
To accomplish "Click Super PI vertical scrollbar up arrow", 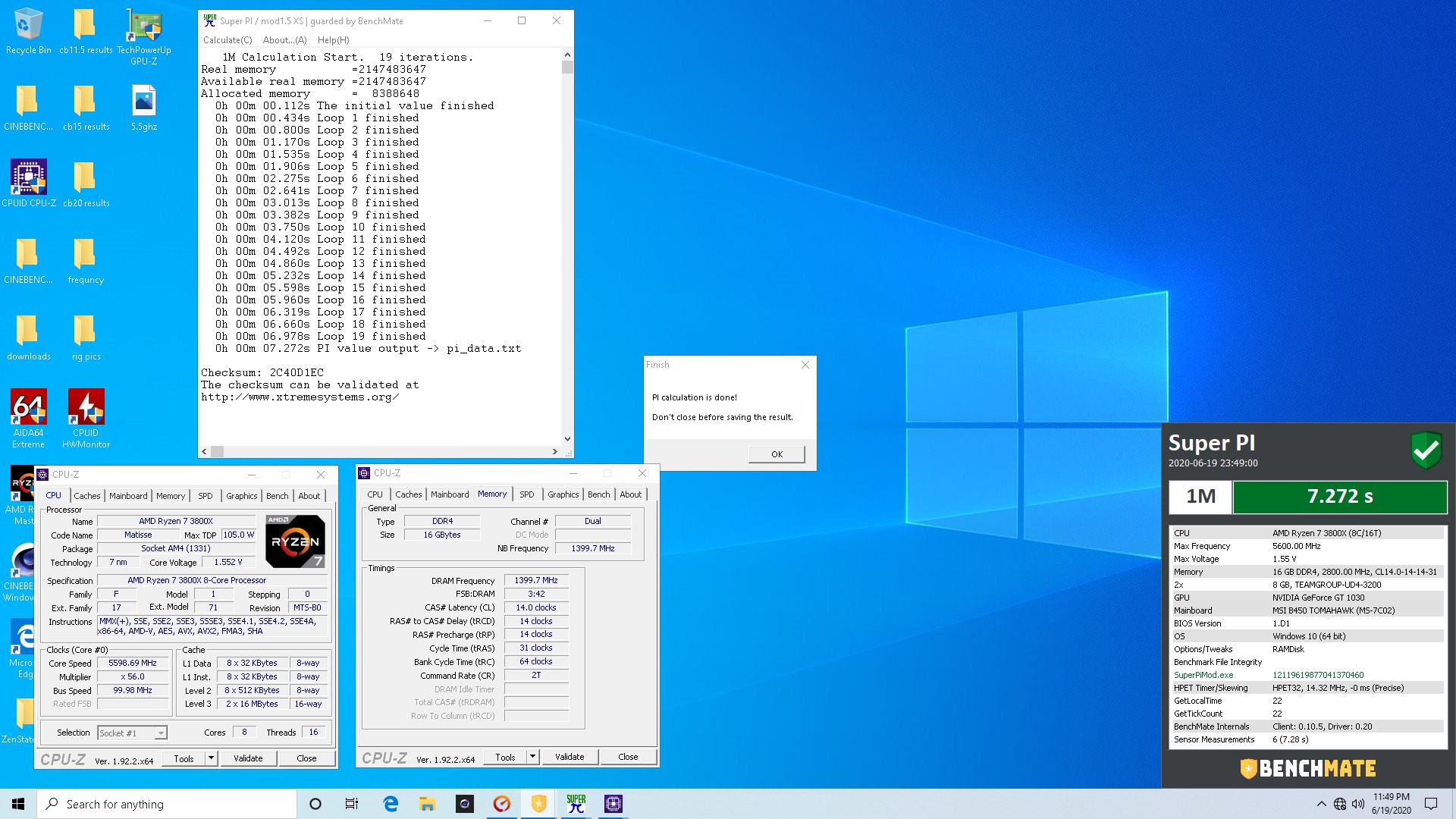I will tap(567, 55).
